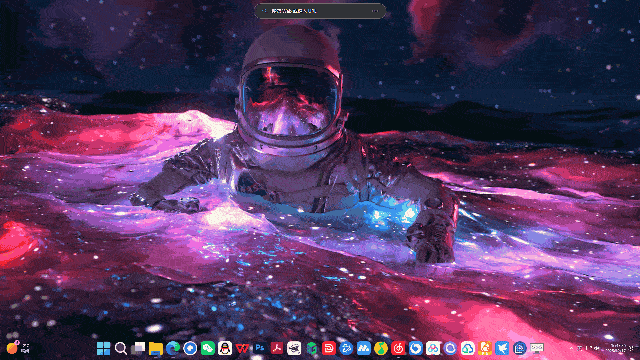Open WeChat from the taskbar
The height and width of the screenshot is (360, 640).
pyautogui.click(x=207, y=348)
